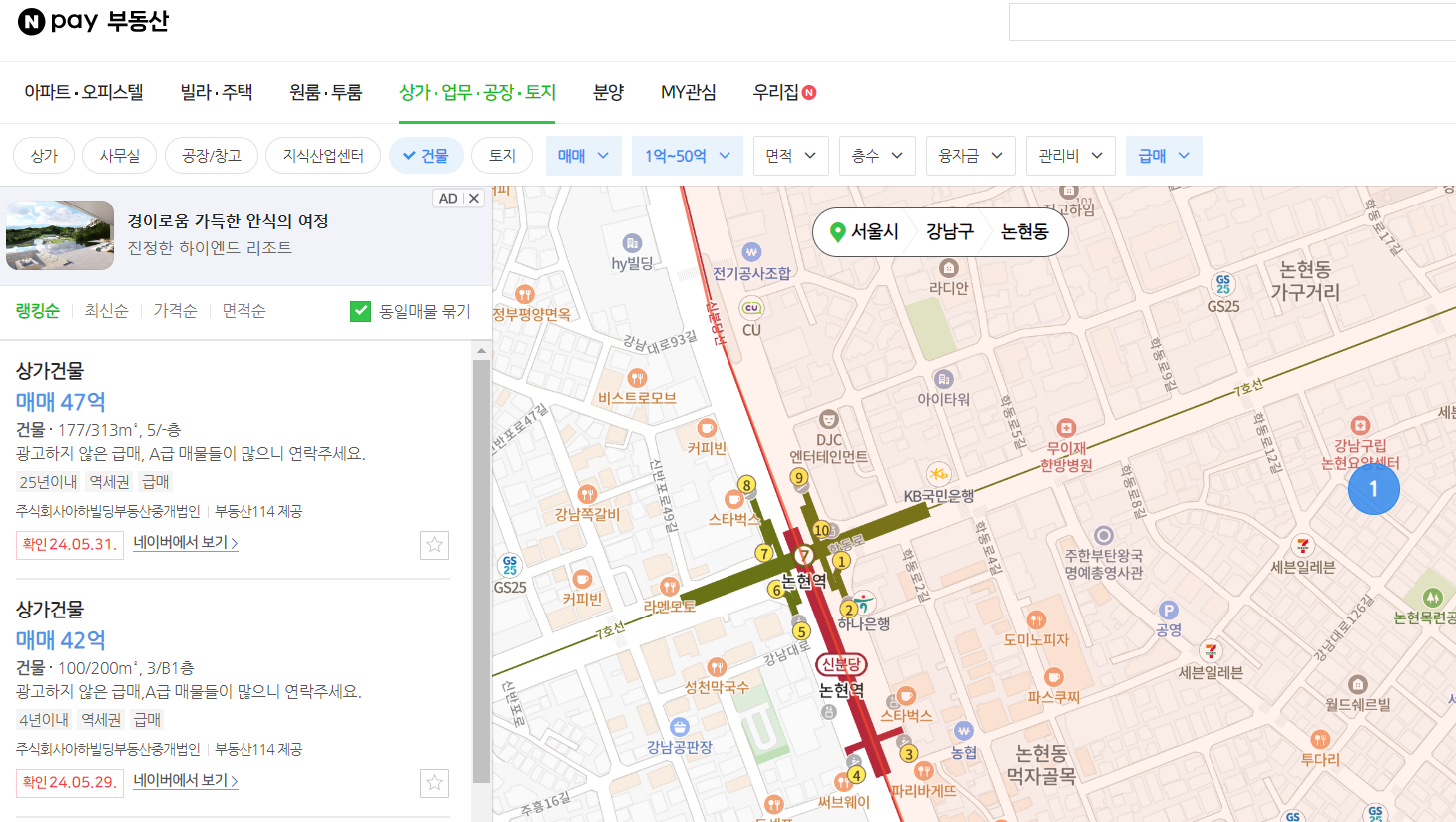Click 네이버에서 보기 for 47억 listing
This screenshot has width=1456, height=822.
pyautogui.click(x=185, y=543)
